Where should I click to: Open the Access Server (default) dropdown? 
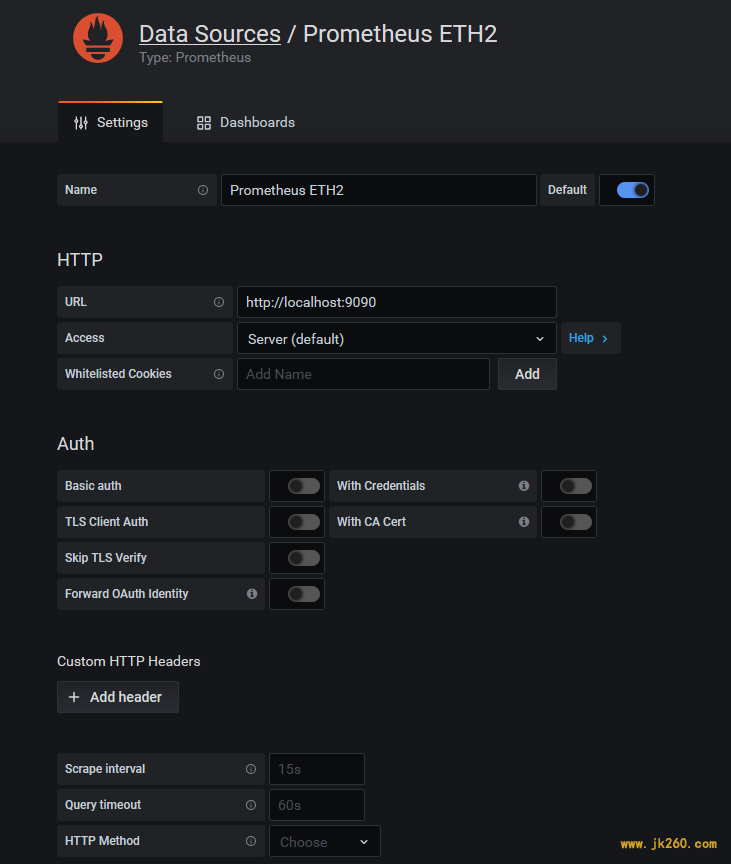click(397, 338)
